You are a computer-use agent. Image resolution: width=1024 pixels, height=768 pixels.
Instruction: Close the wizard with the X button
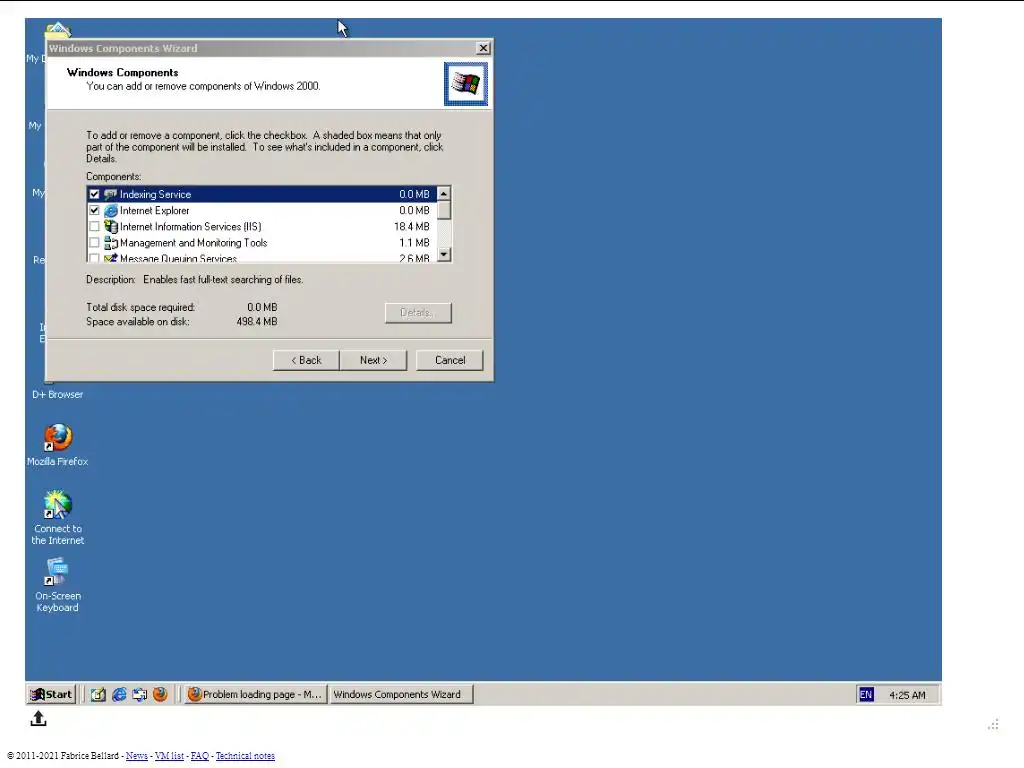[483, 48]
